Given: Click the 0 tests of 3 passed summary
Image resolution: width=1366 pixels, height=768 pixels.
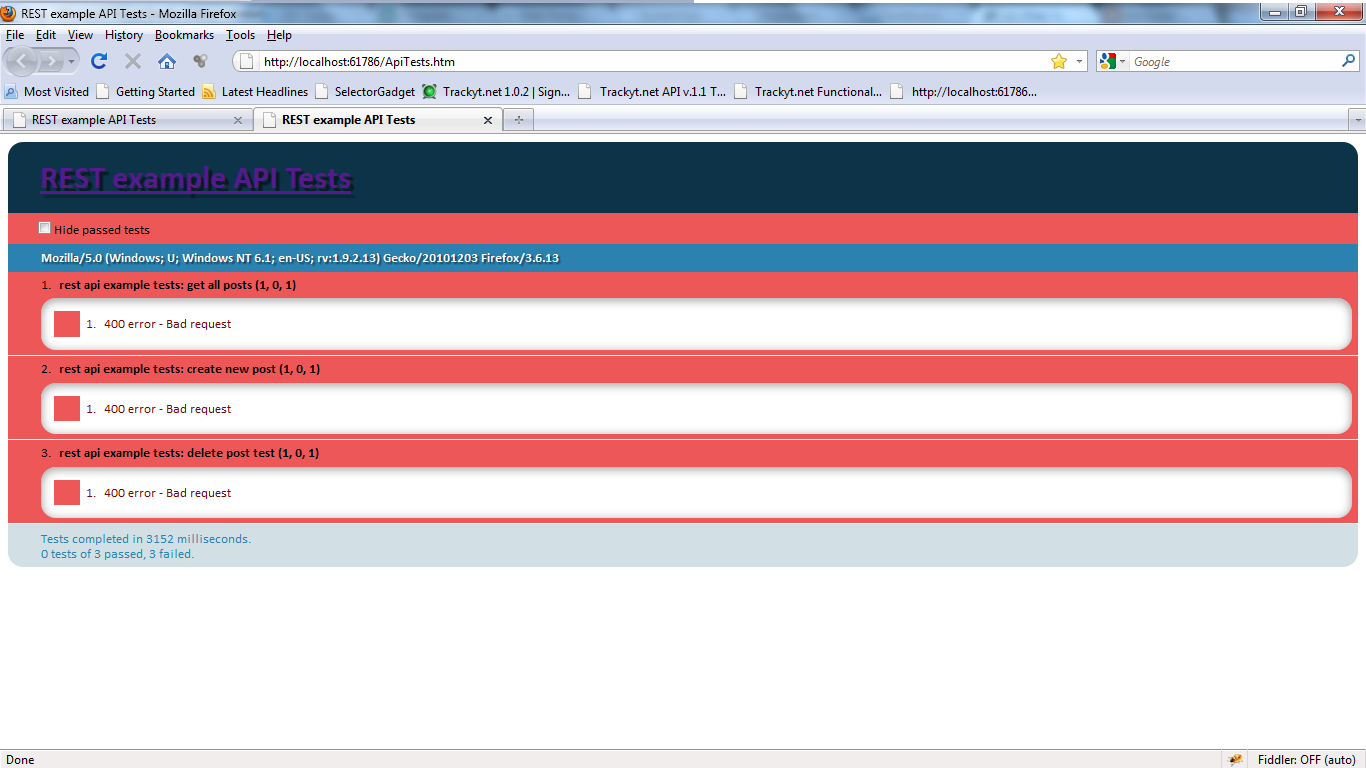Looking at the screenshot, I should click(118, 554).
